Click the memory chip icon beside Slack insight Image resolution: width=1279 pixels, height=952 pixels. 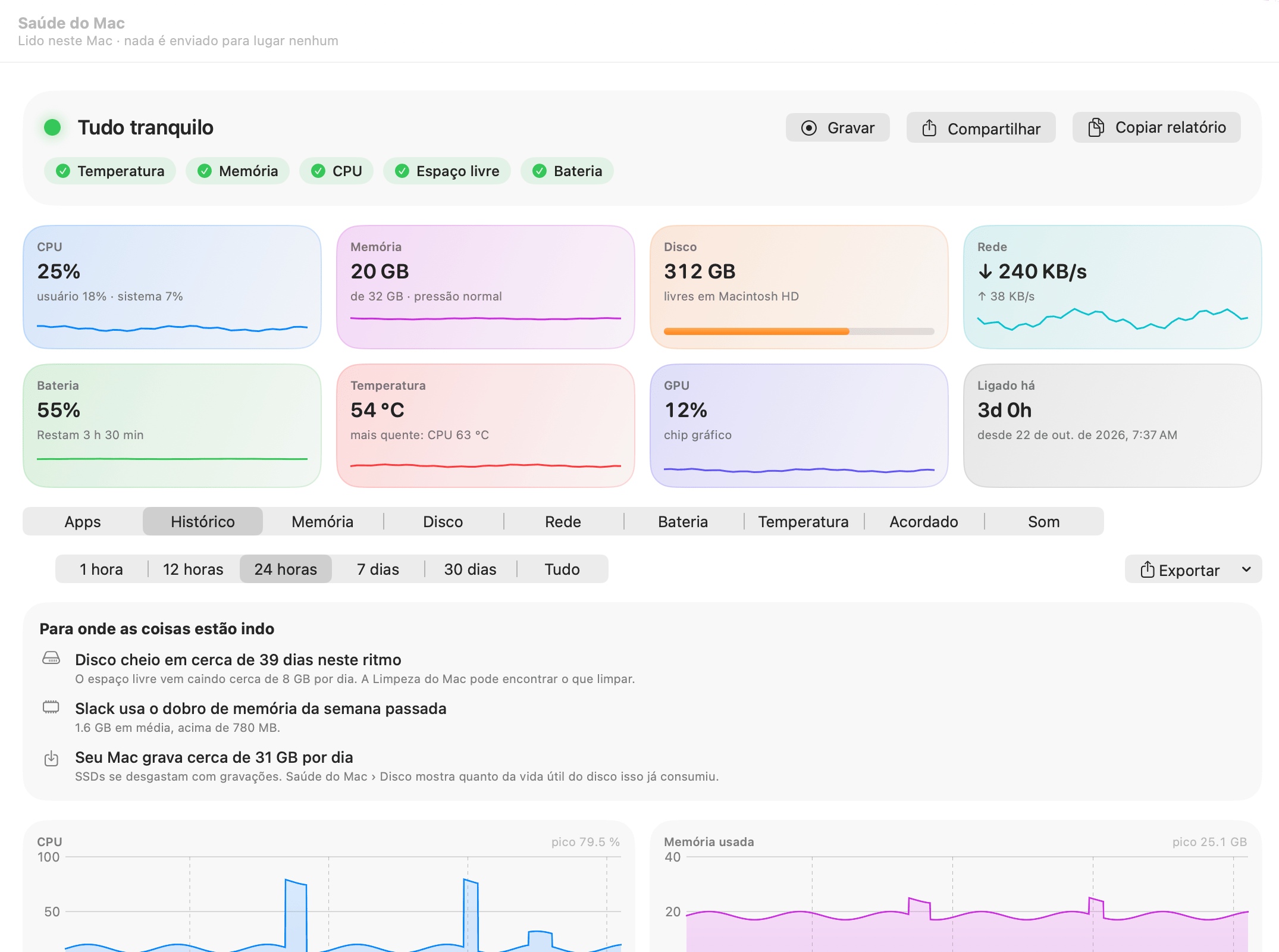51,707
